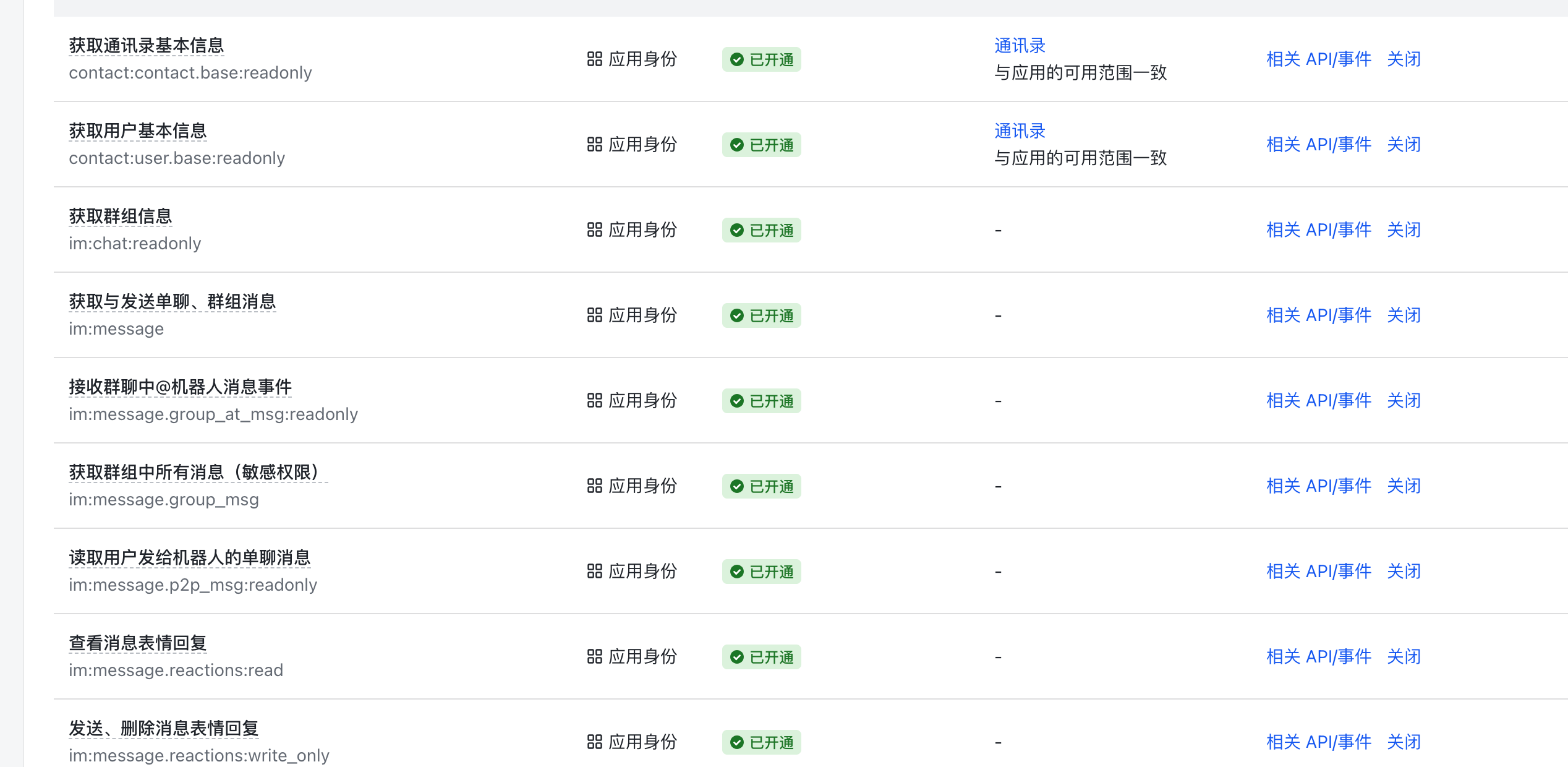Click app identity icon for contact:user.base:readonly row
The height and width of the screenshot is (767, 1568).
pyautogui.click(x=594, y=145)
